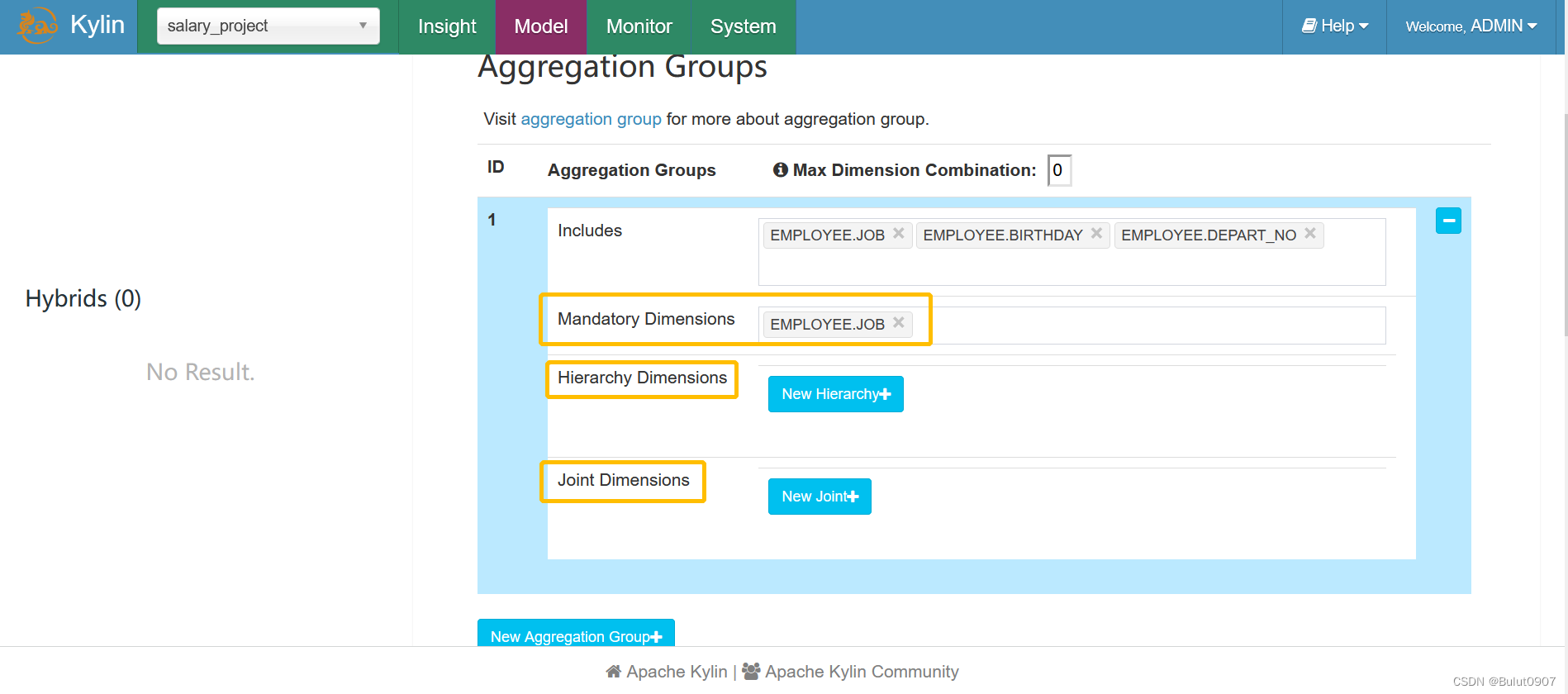Click the Joint Dimensions label
Viewport: 1568px width, 694px height.
tap(623, 480)
